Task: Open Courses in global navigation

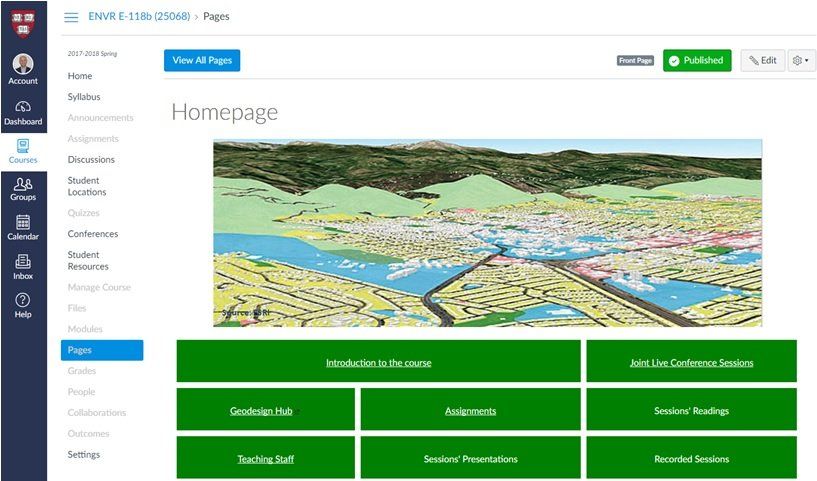Action: pyautogui.click(x=23, y=151)
